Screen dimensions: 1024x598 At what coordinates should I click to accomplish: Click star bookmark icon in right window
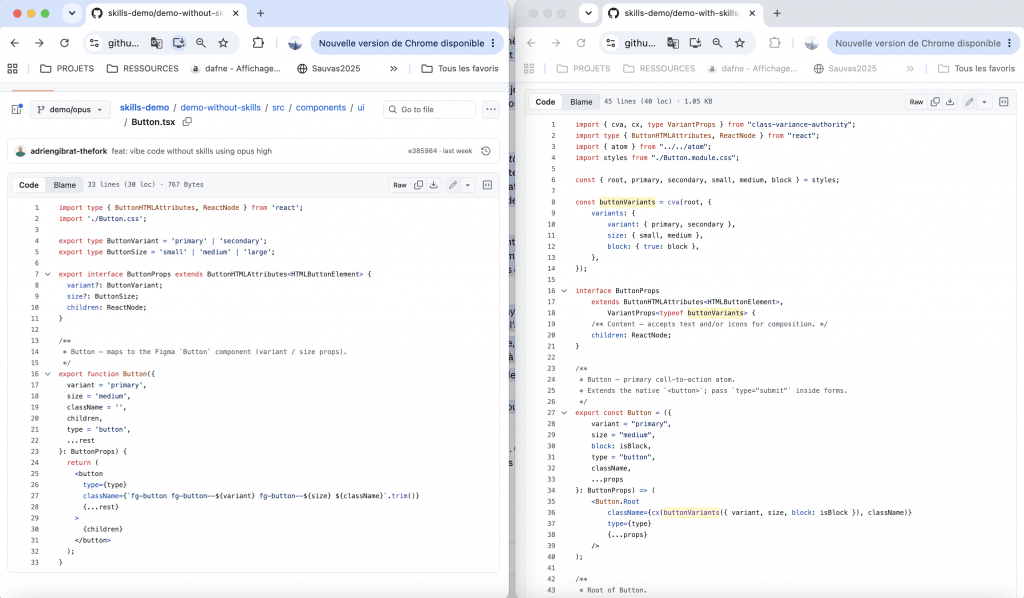tap(740, 43)
